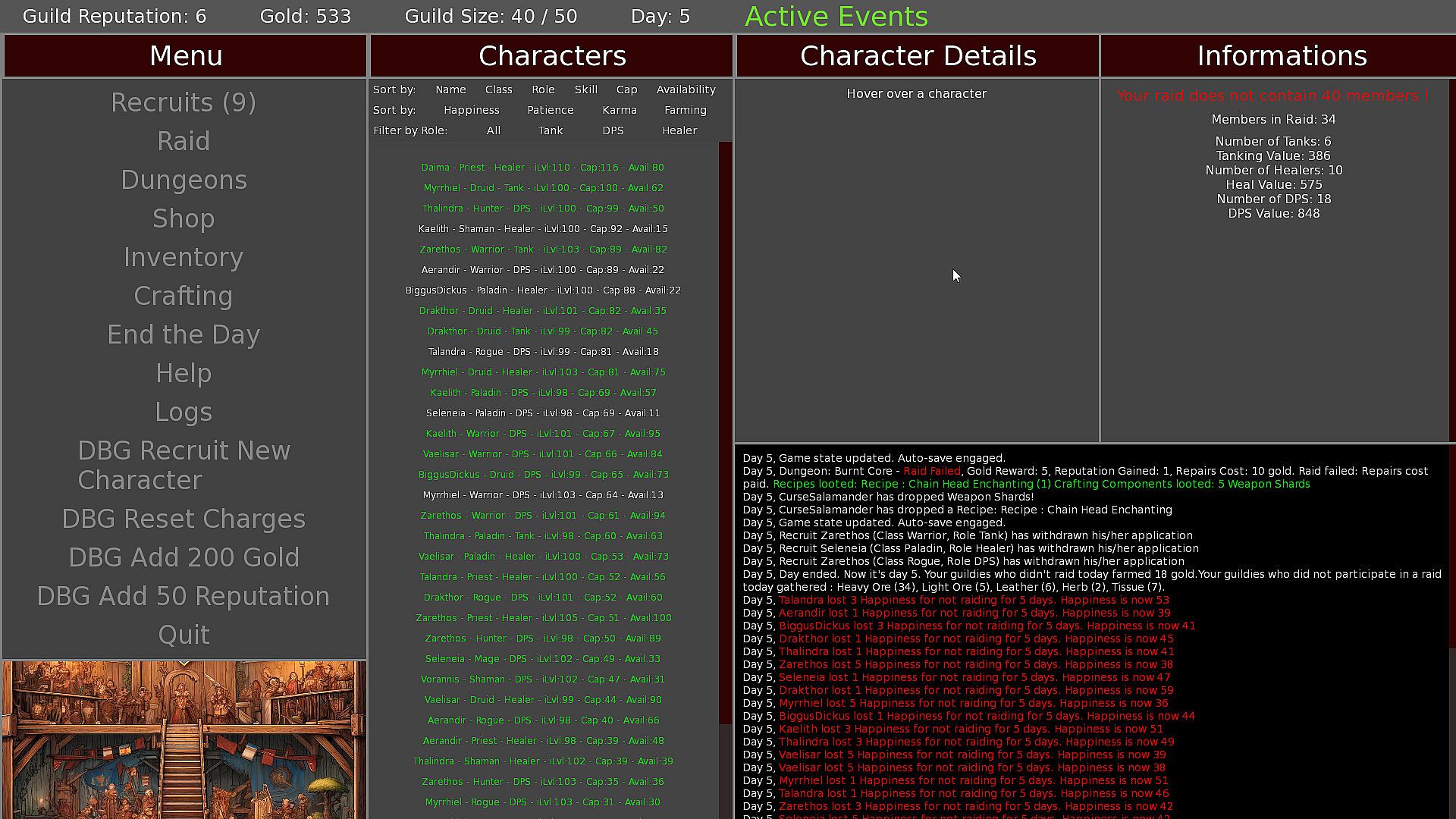Sort characters by Name
Screen dimensions: 1456x819
[450, 89]
